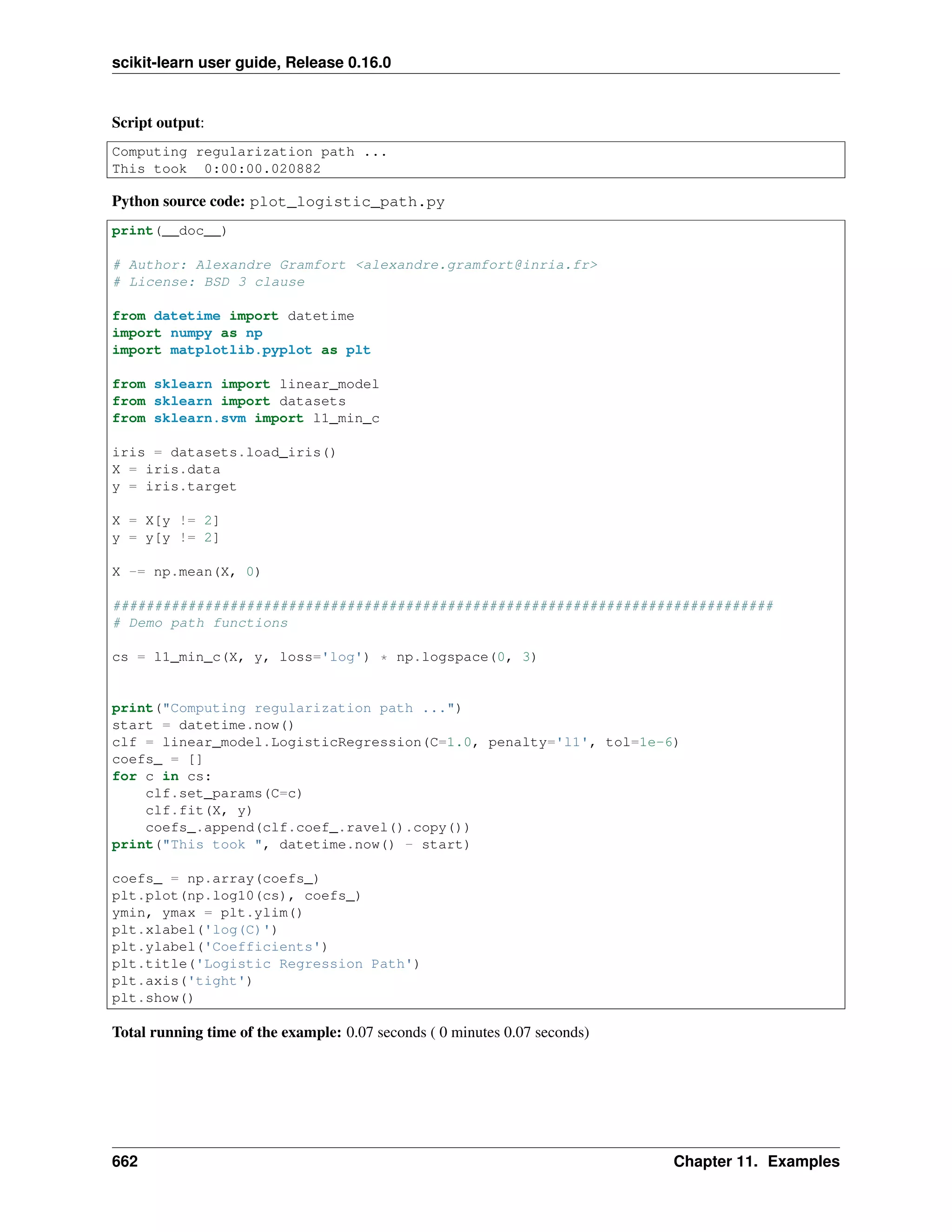Click the 'y = iris.target' line
This screenshot has width=952, height=1232.
[174, 486]
